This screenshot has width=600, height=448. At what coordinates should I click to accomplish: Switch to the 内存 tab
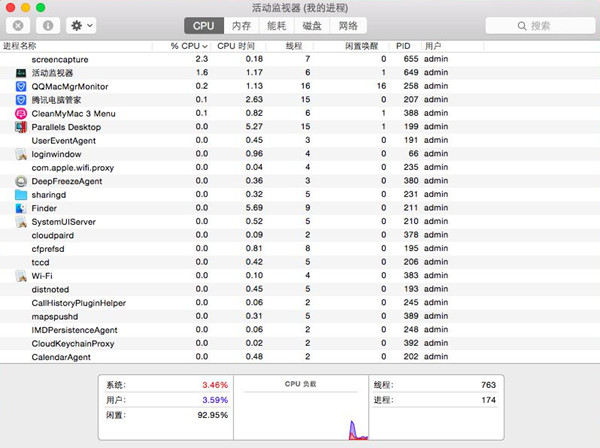click(x=241, y=25)
